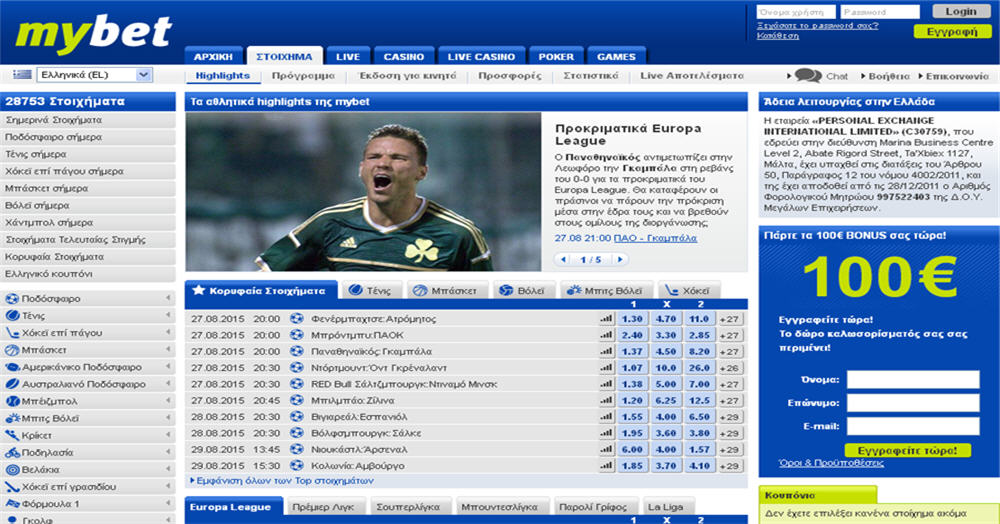Screen dimensions: 1000x524
Task: Click the cricket icon beside Κρίκετ
Action: point(12,435)
